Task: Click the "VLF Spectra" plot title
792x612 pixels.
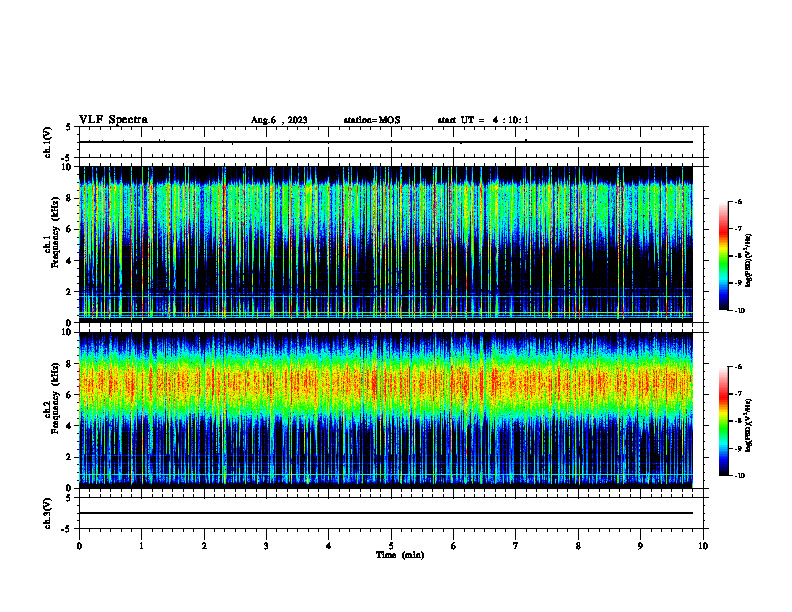Action: tap(113, 120)
